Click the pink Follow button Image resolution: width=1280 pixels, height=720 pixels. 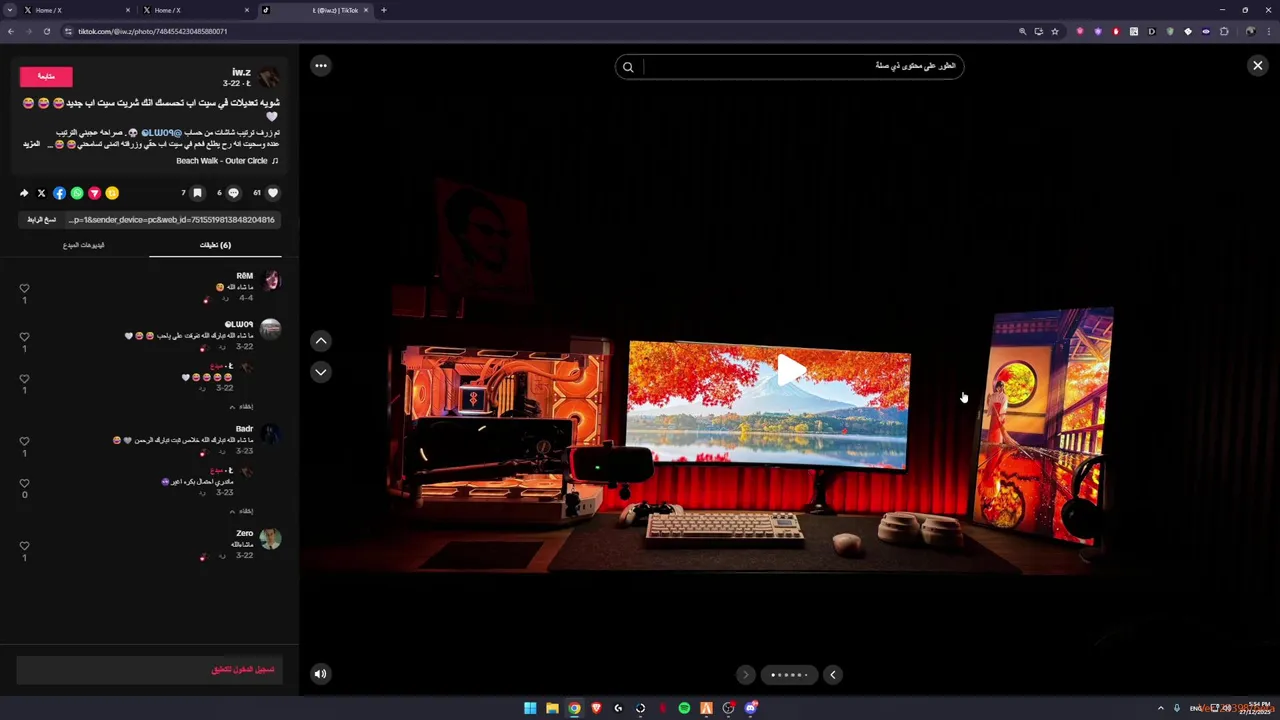(x=46, y=76)
